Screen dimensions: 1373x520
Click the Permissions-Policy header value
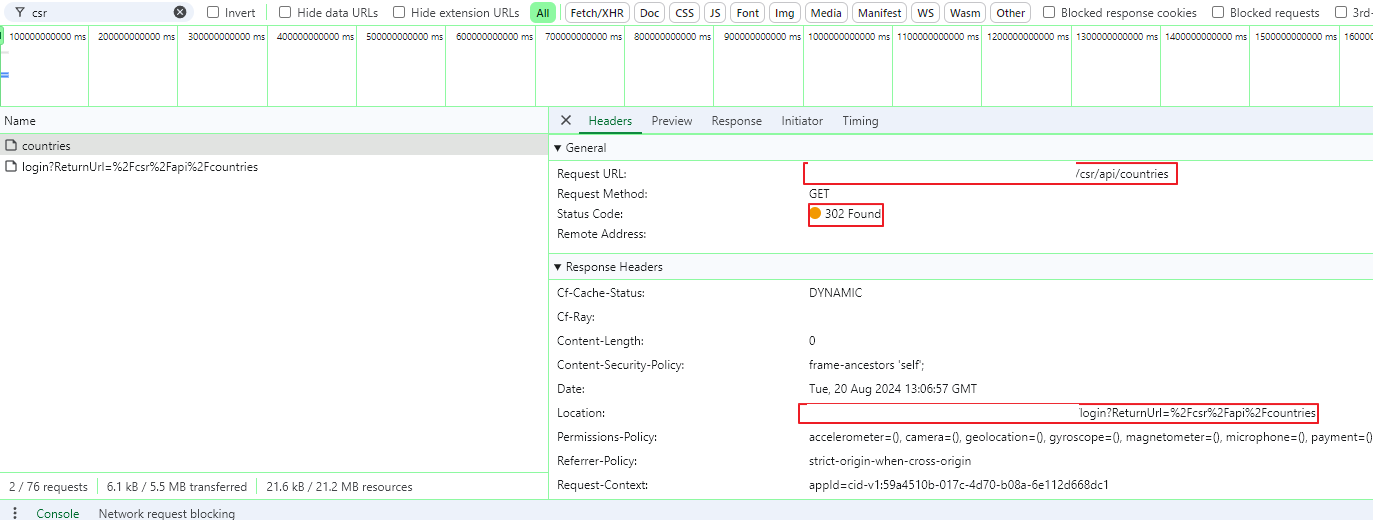click(x=1090, y=437)
